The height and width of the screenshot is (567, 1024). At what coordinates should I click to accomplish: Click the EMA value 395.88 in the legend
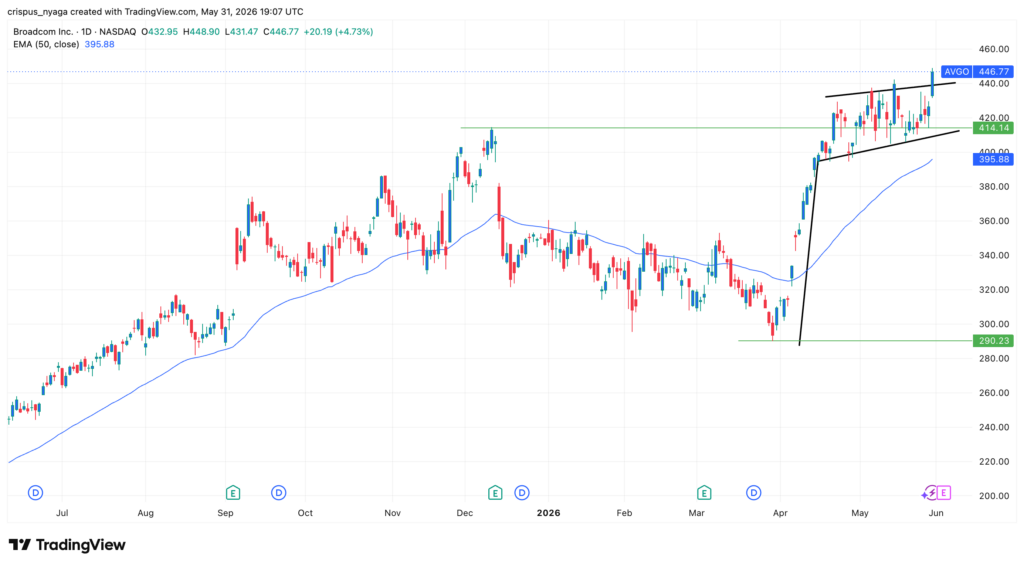(x=99, y=44)
